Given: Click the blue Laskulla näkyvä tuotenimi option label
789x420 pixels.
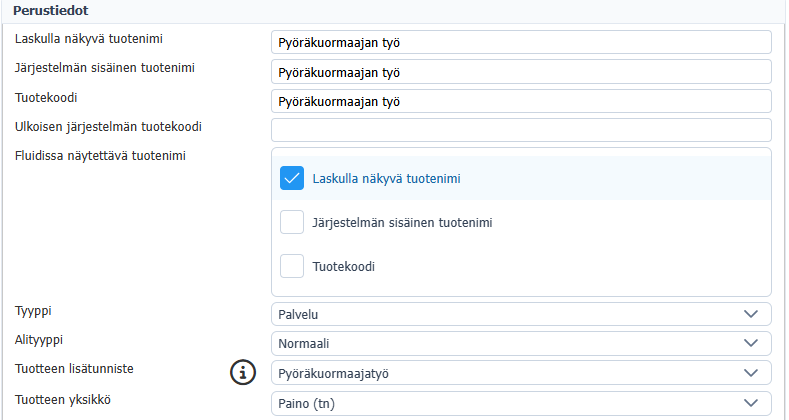Looking at the screenshot, I should click(x=386, y=179).
